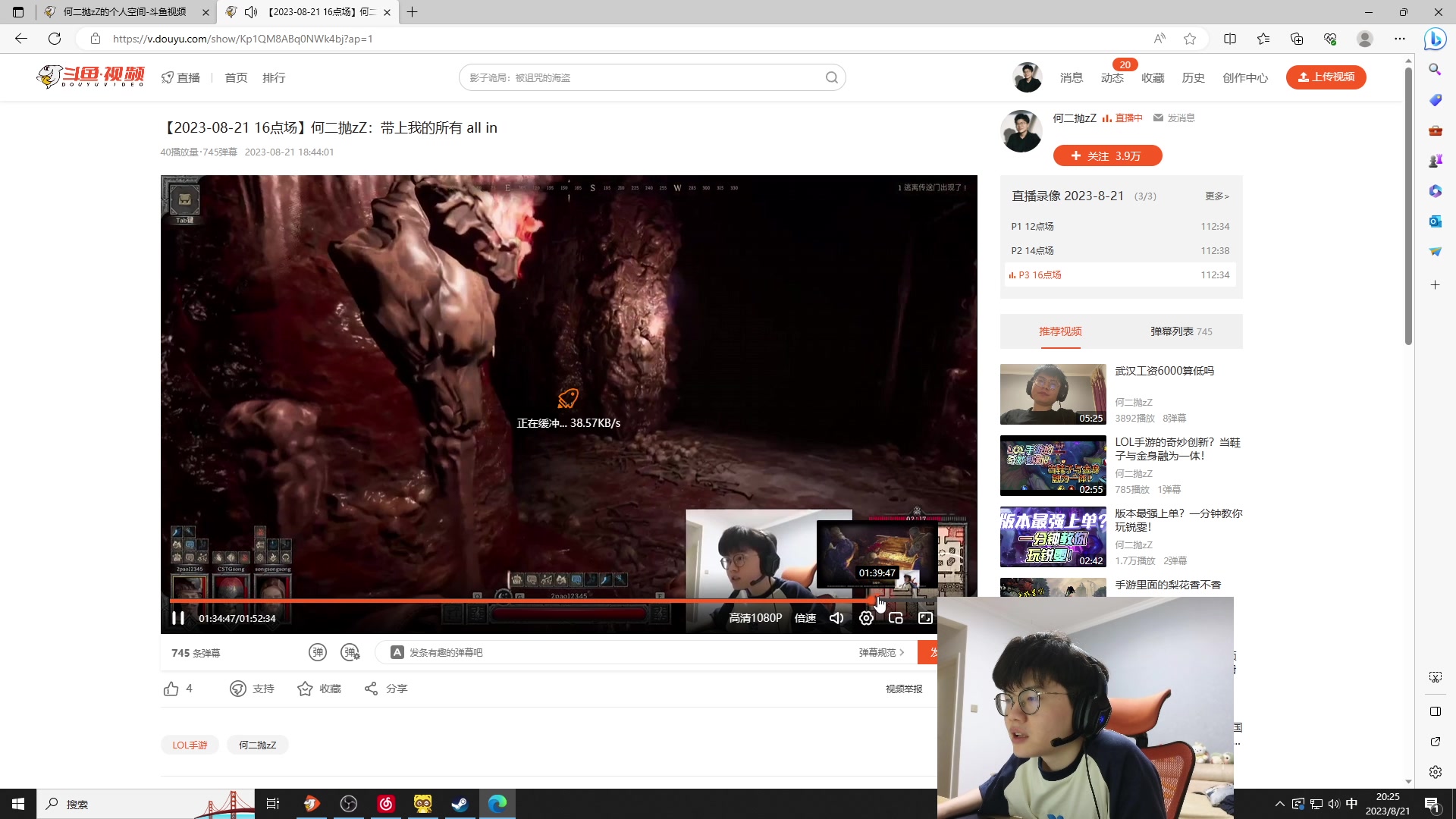1456x819 pixels.
Task: Open 动态 feed with 20 badge
Action: coord(1112,77)
